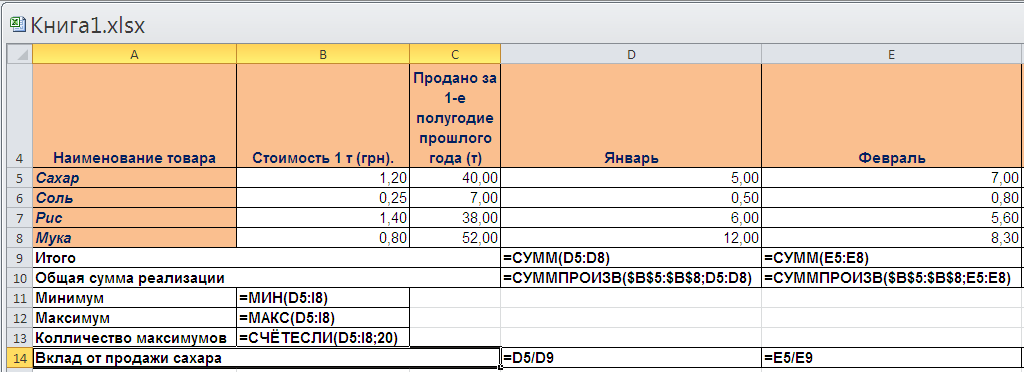The image size is (1024, 372).
Task: Select column B header
Action: pos(323,55)
